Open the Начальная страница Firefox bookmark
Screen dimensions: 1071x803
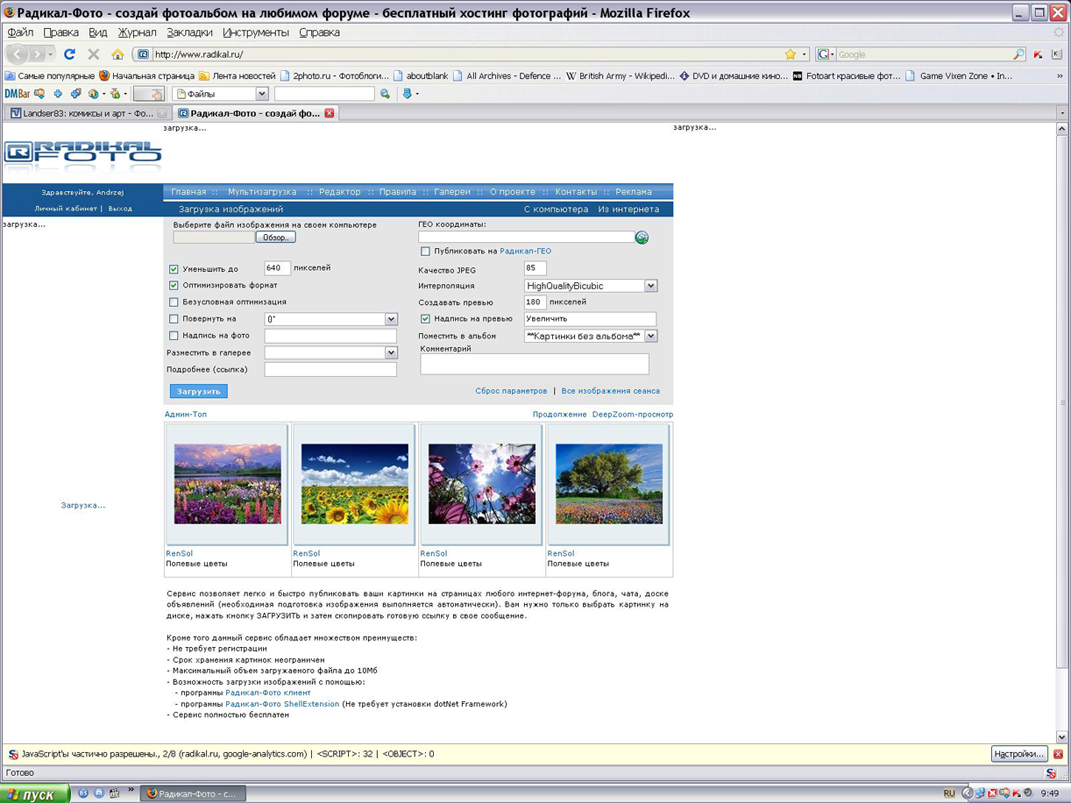click(147, 76)
